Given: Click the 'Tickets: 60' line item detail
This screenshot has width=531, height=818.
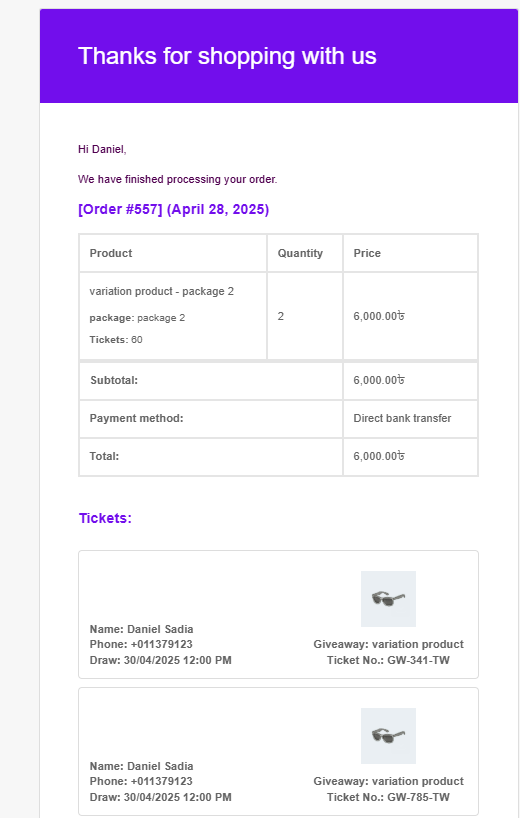Looking at the screenshot, I should [x=116, y=340].
